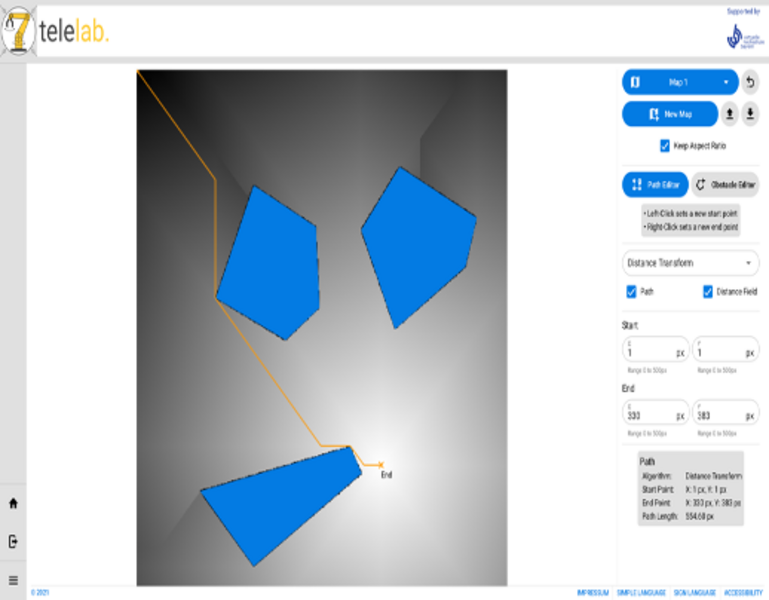Toggle the Keep Aspect Ratio checkbox
This screenshot has height=600, width=769.
coord(665,146)
